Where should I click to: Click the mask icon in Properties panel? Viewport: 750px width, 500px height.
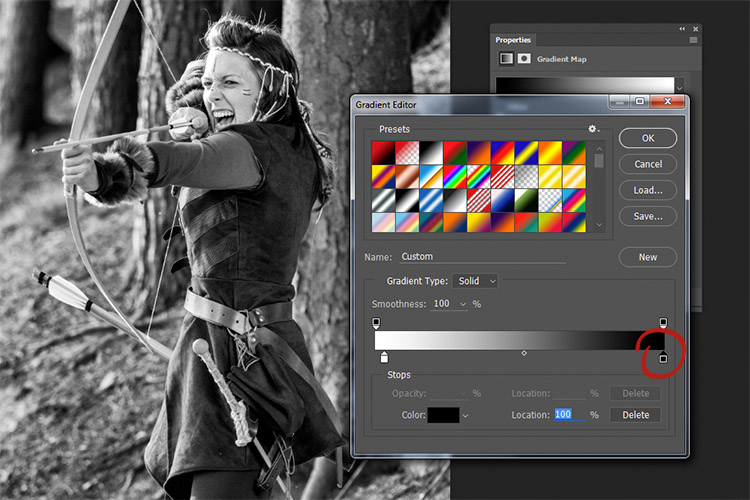[524, 58]
